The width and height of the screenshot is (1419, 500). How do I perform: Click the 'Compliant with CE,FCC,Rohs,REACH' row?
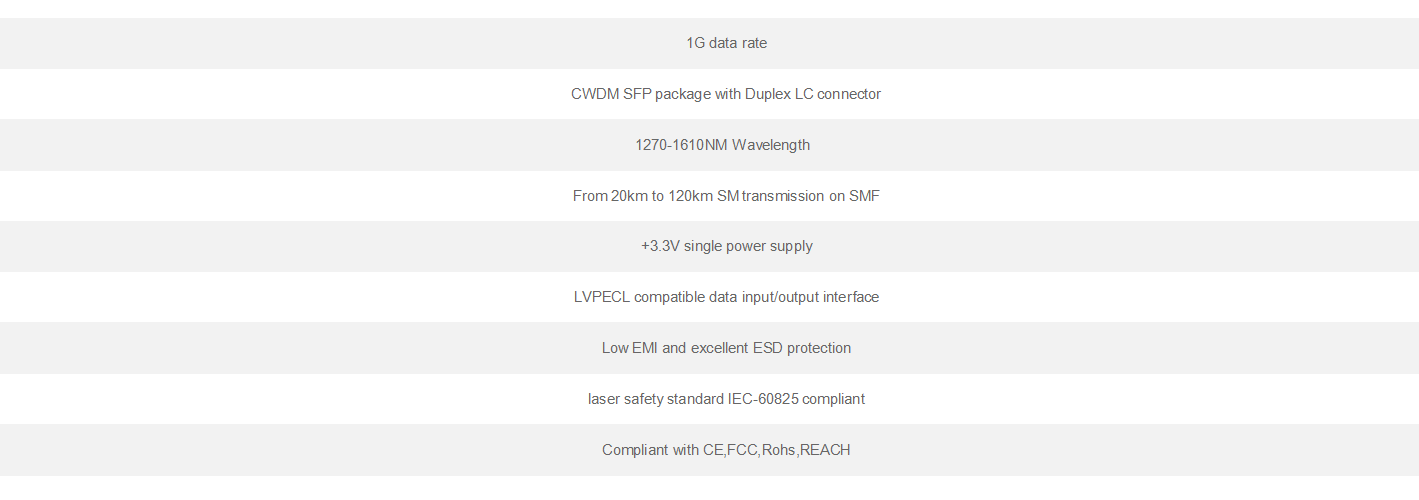click(726, 450)
